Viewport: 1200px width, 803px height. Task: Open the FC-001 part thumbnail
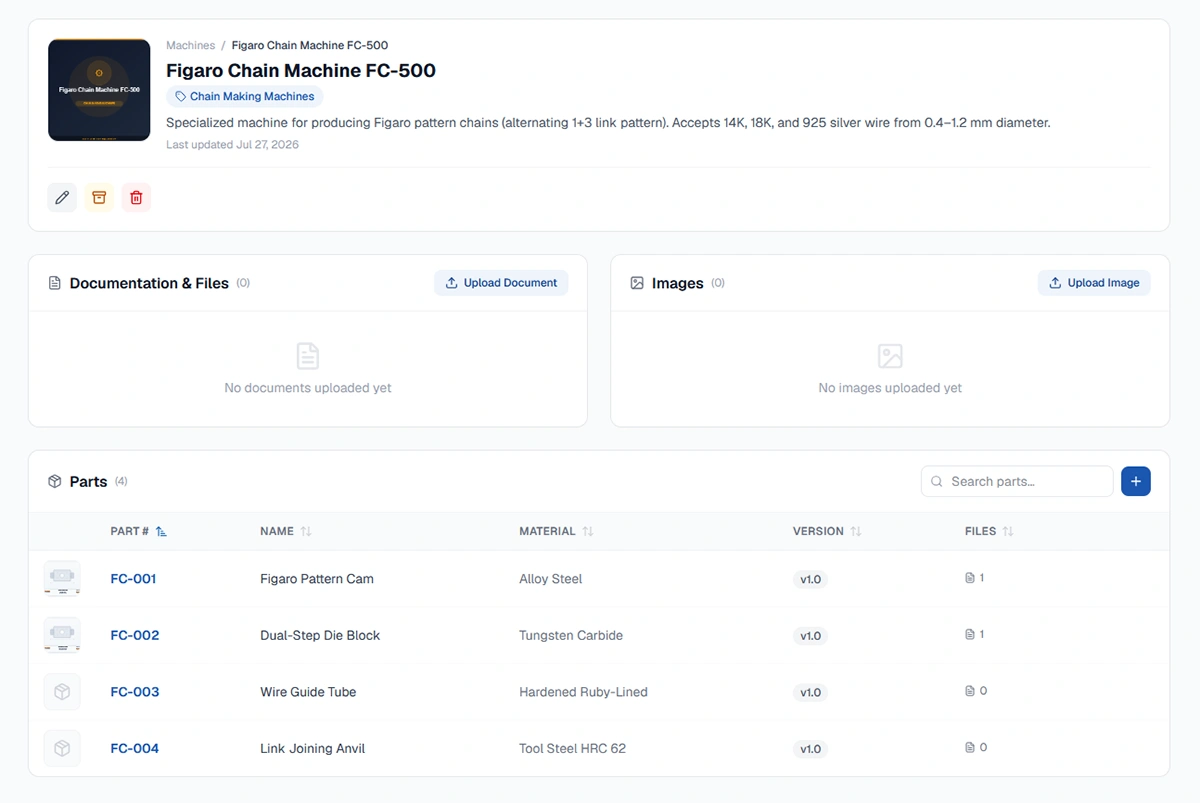click(x=62, y=579)
